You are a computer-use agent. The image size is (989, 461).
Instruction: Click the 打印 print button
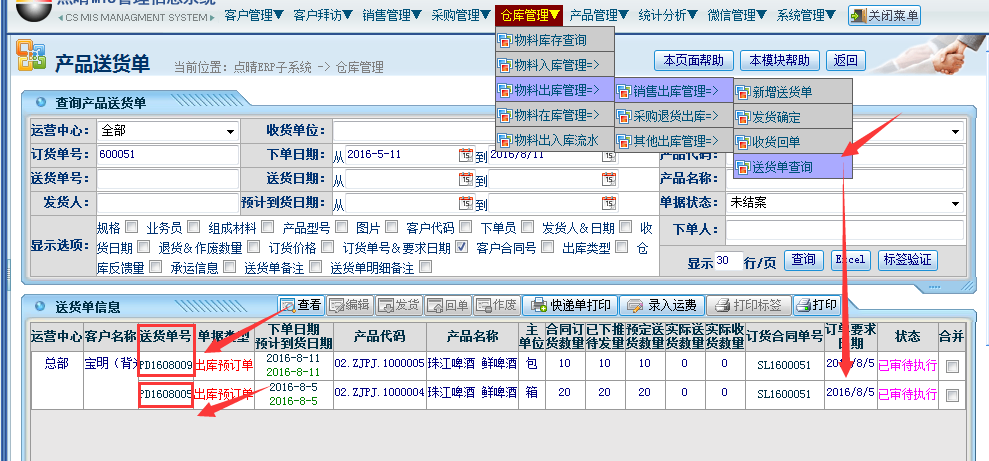[x=814, y=305]
